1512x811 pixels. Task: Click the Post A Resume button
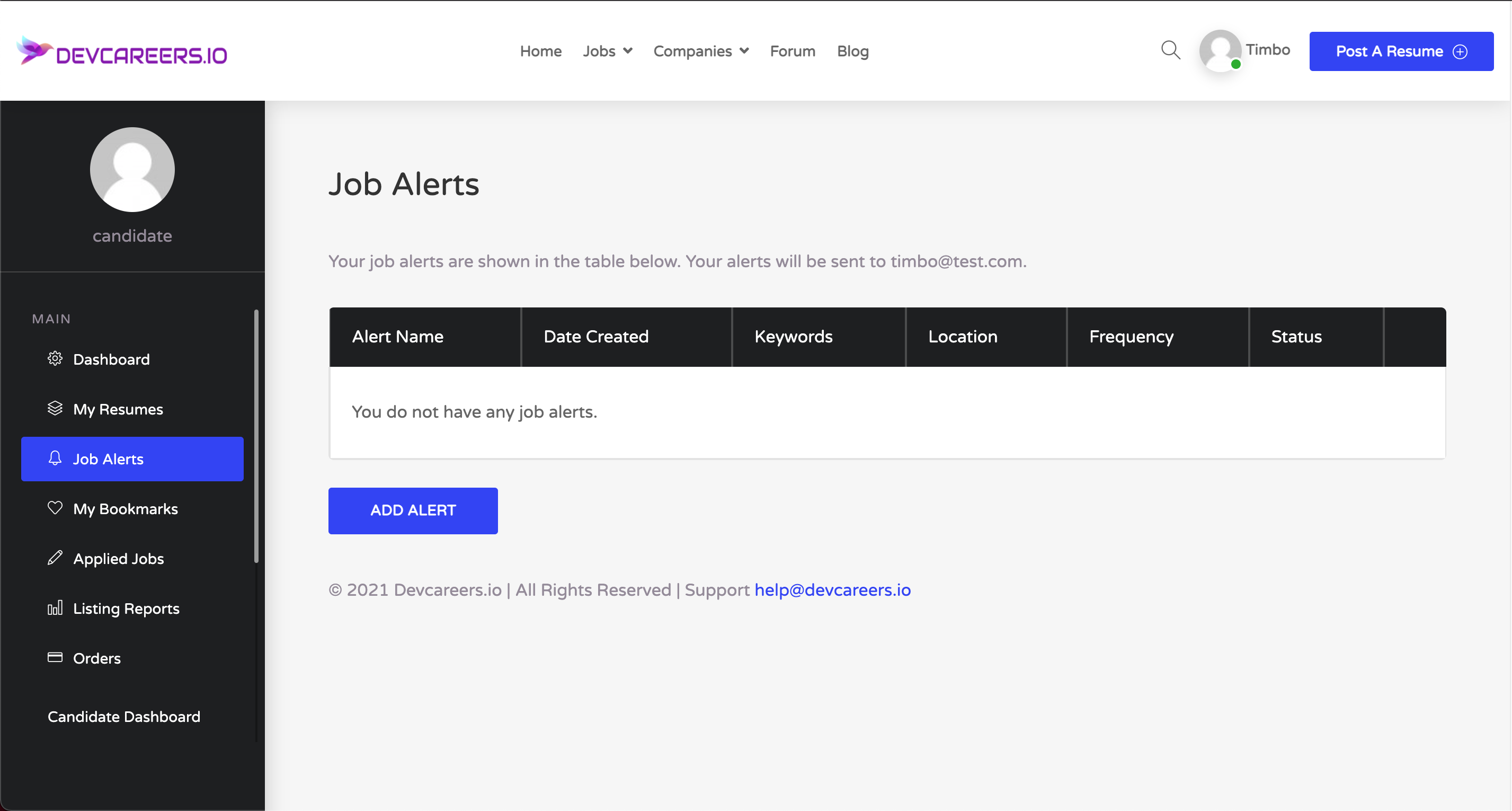tap(1400, 51)
